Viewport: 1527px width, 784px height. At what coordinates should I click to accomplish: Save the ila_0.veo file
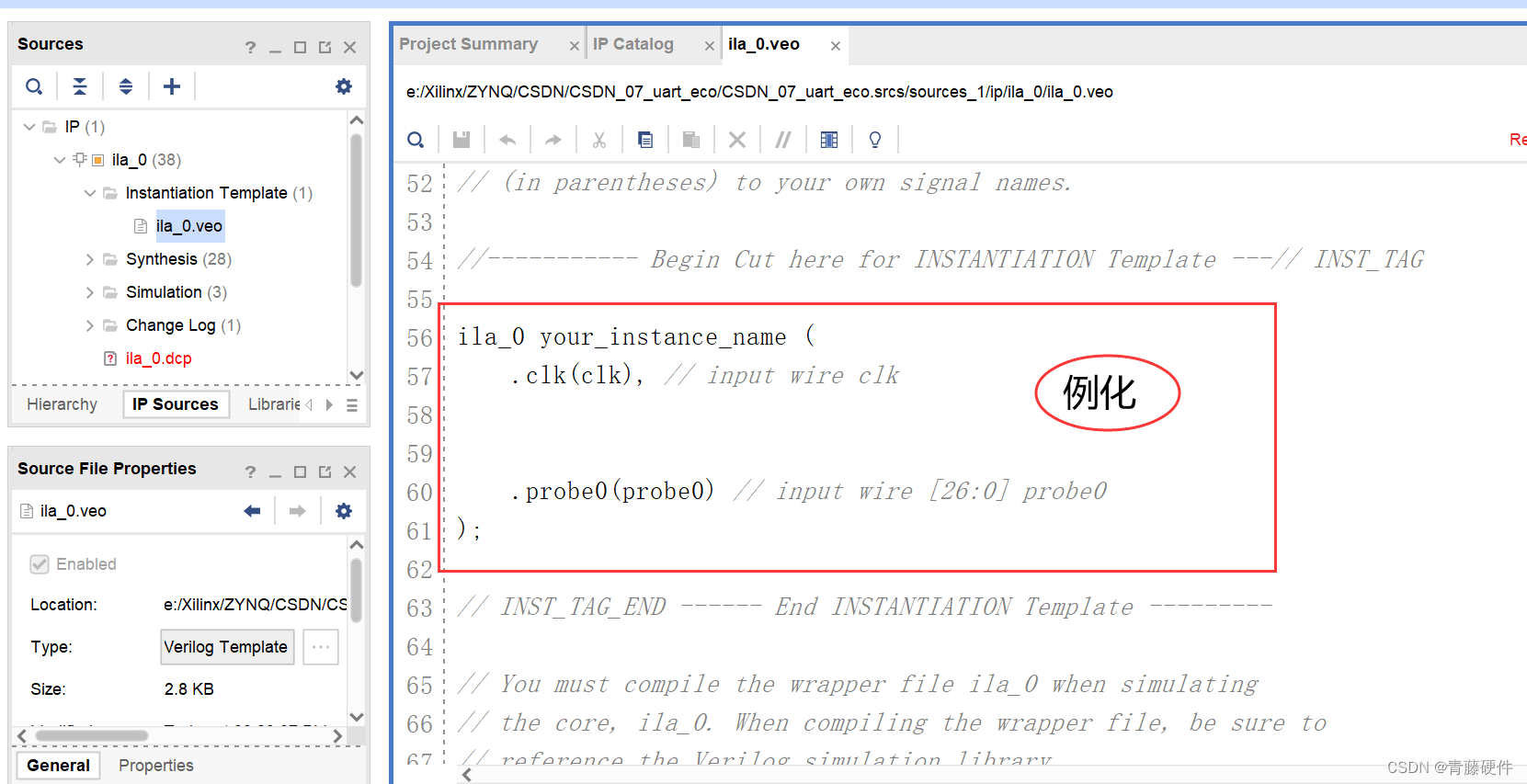coord(462,140)
